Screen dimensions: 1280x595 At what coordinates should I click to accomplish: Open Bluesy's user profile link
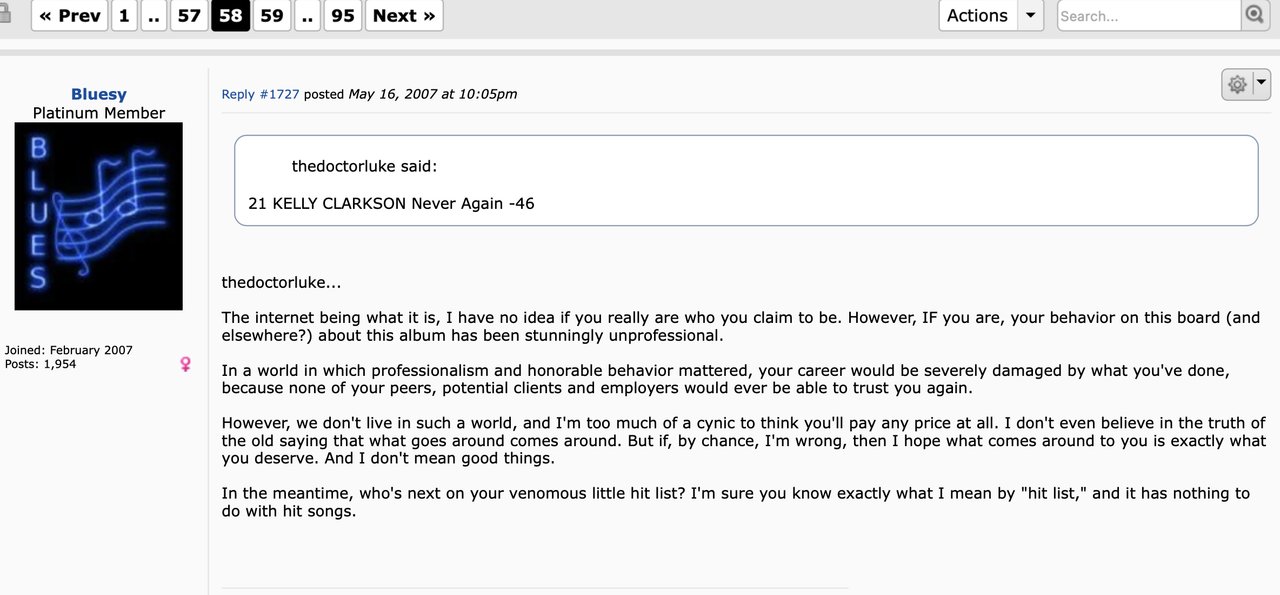pyautogui.click(x=99, y=94)
